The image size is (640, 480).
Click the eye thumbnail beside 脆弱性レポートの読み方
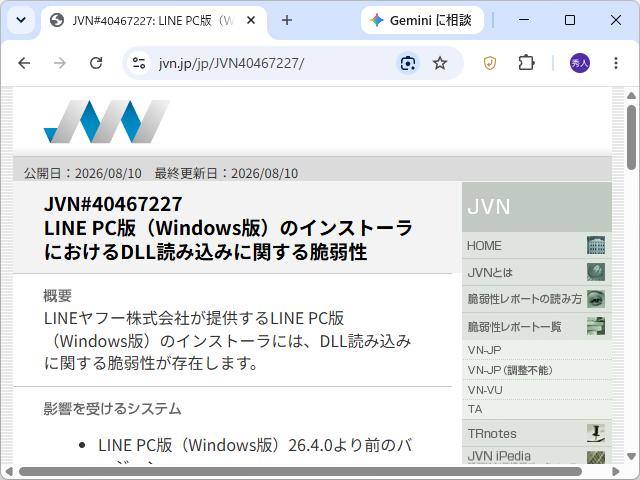[596, 299]
